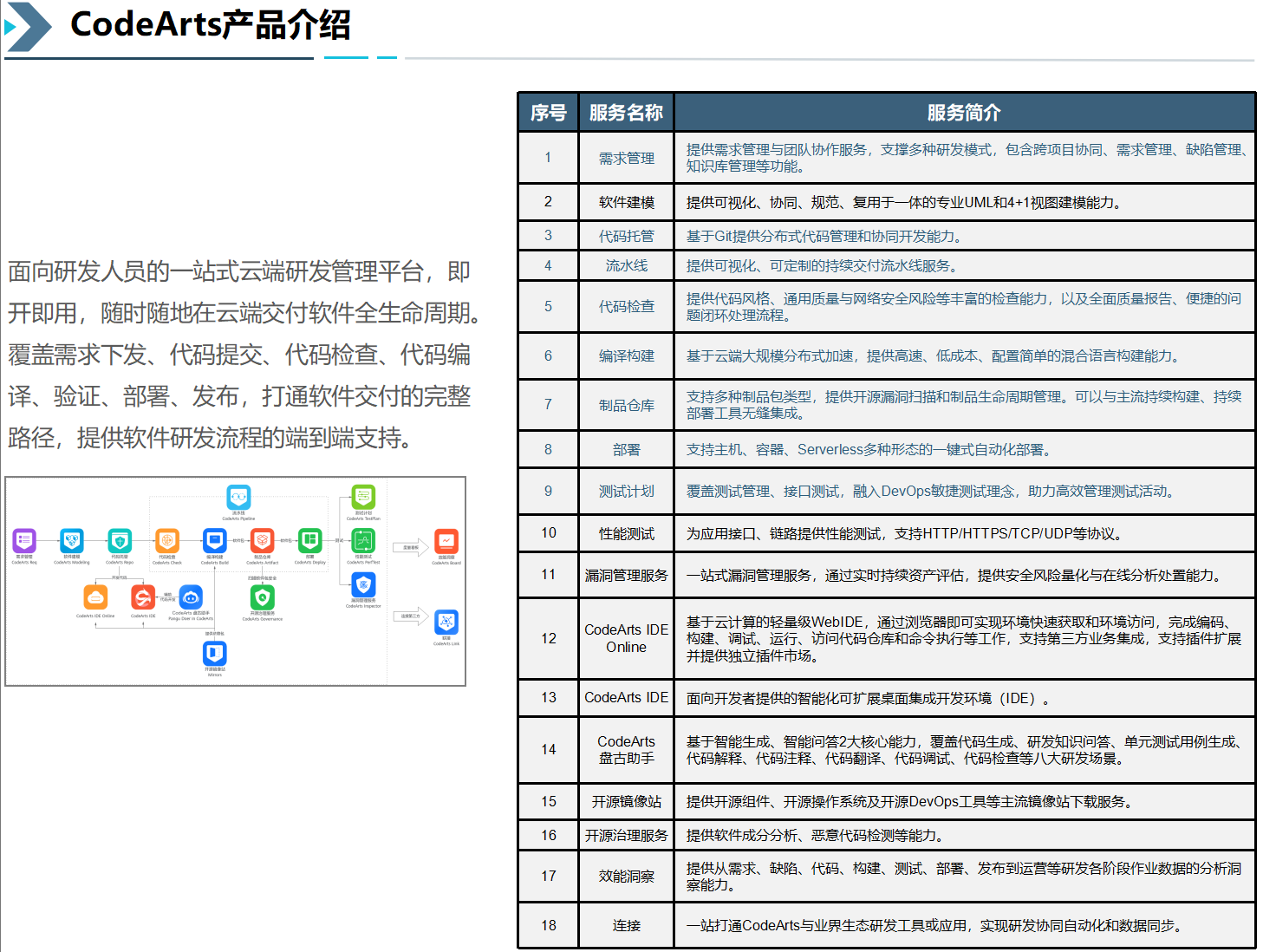Image resolution: width=1263 pixels, height=952 pixels.
Task: Click the CodeArts产品介绍 slide title
Action: 211,25
